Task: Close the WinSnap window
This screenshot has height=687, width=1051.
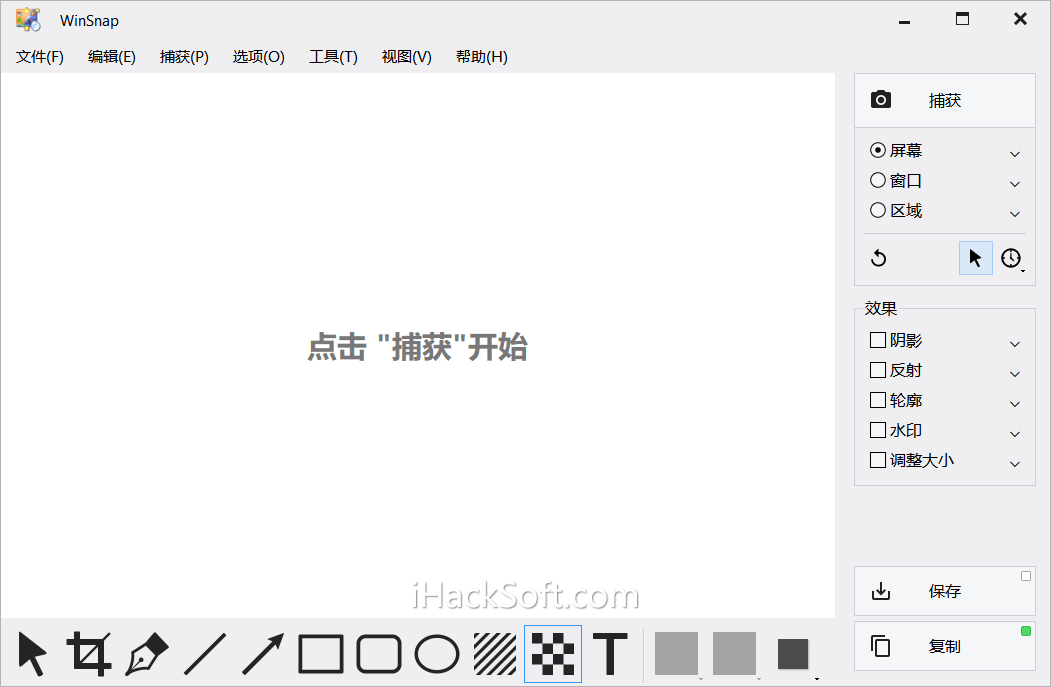Action: [1020, 19]
